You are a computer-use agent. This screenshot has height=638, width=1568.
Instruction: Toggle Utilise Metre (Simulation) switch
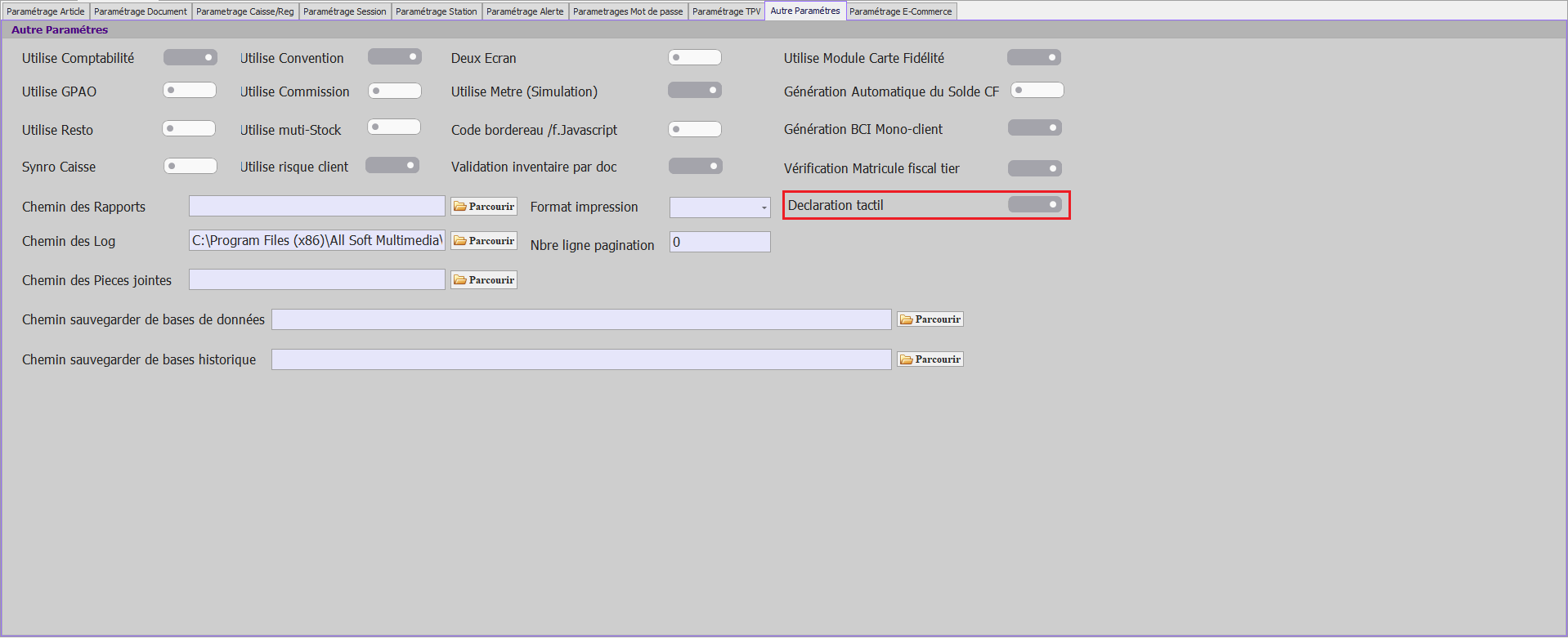695,90
